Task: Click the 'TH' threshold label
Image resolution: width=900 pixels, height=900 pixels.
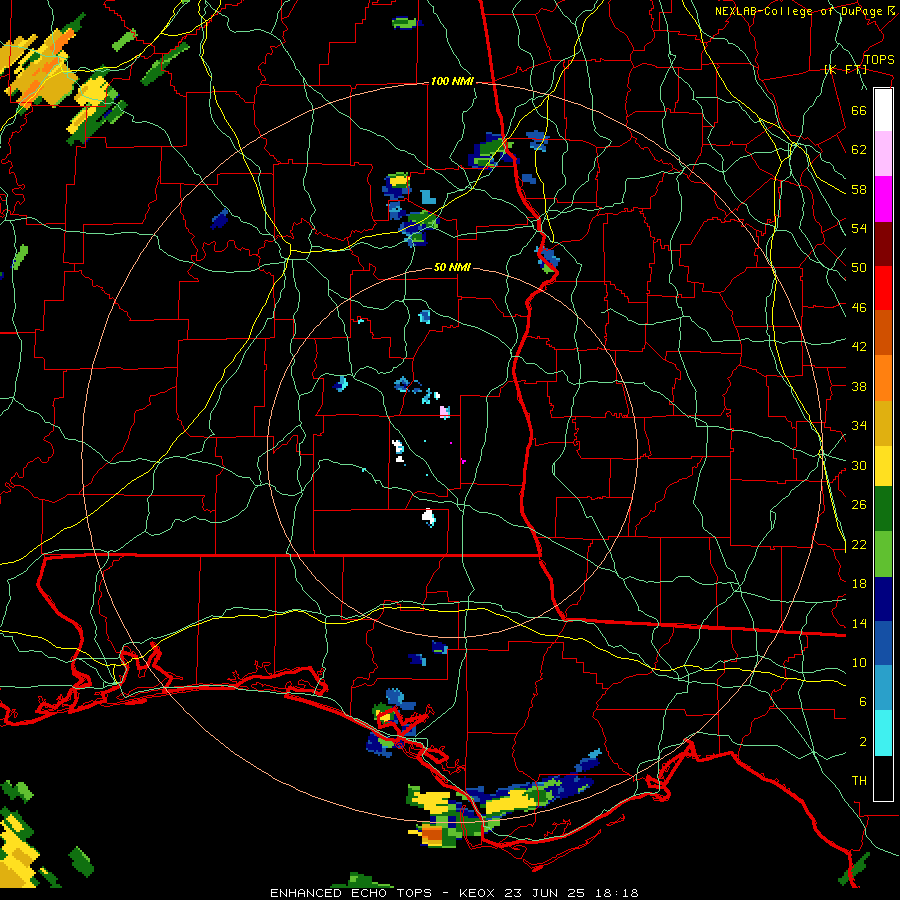Action: tap(859, 781)
